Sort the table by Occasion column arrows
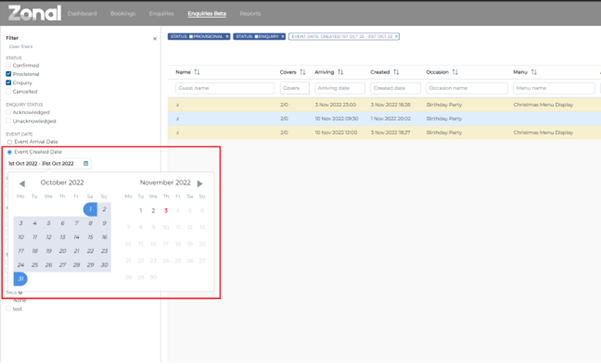 (x=455, y=72)
